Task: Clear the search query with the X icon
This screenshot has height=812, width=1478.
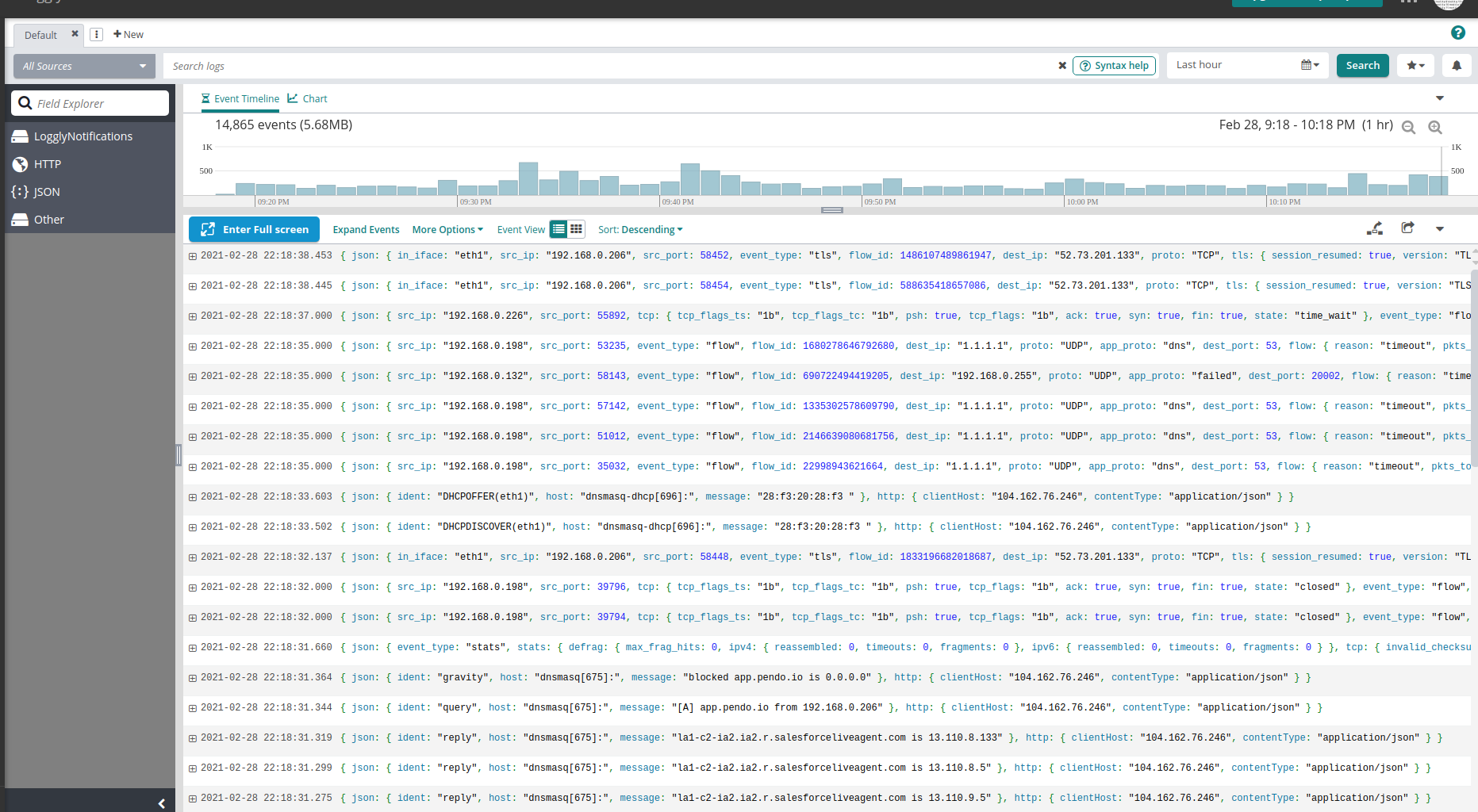Action: click(x=1062, y=66)
